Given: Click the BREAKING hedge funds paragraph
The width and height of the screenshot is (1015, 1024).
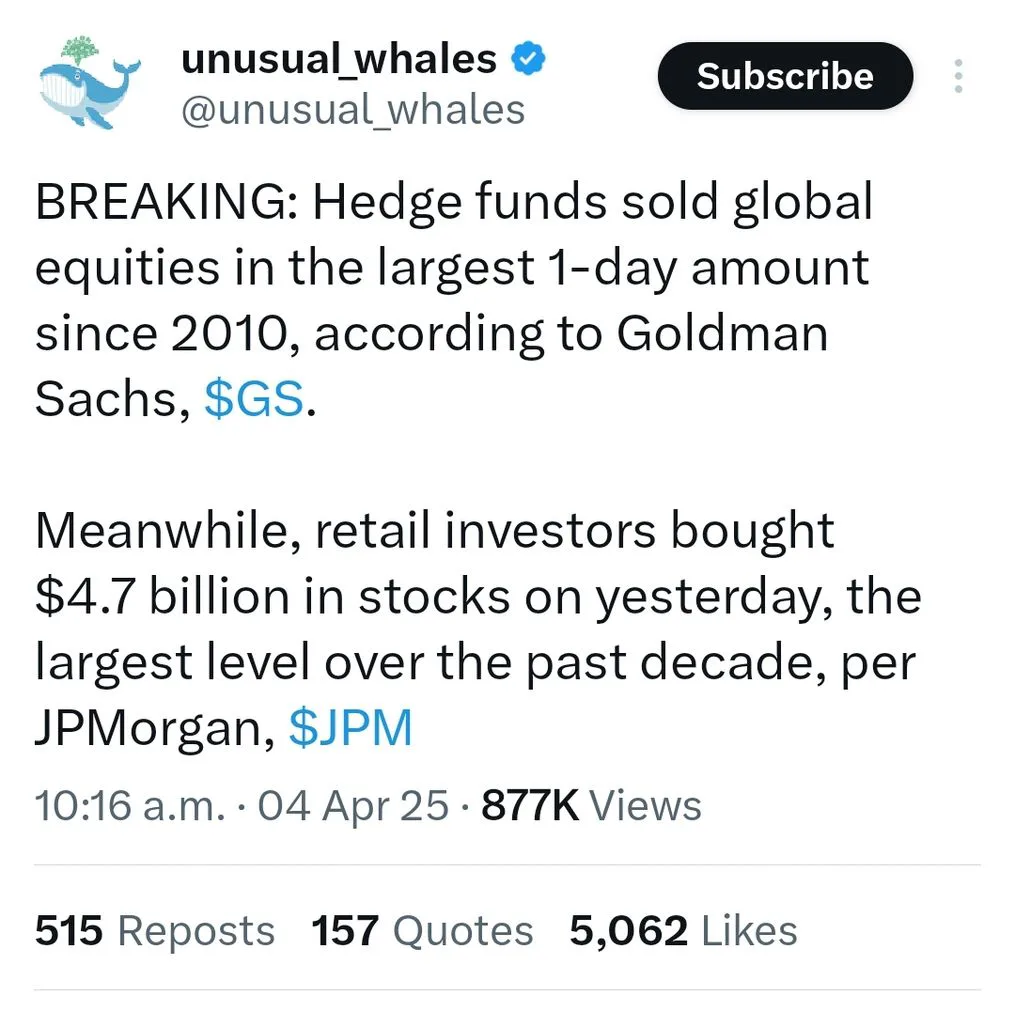Looking at the screenshot, I should pos(455,300).
